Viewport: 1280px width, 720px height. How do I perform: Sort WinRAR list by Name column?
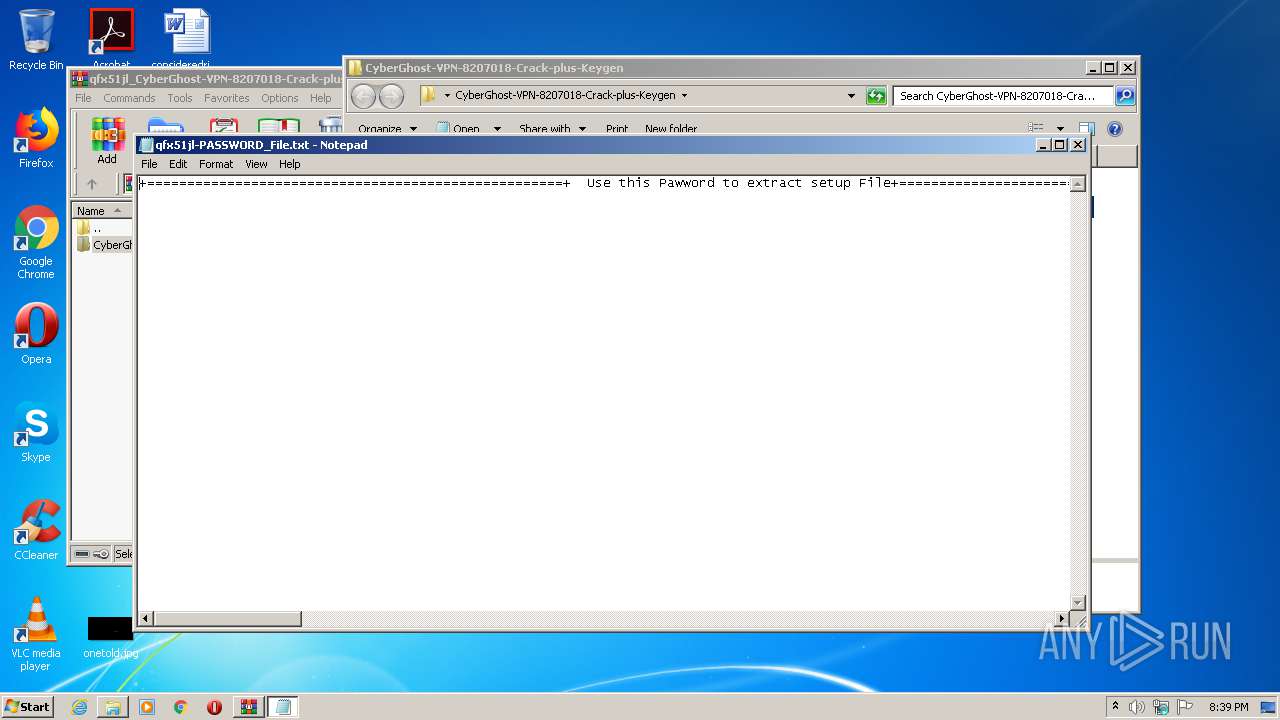tap(102, 211)
